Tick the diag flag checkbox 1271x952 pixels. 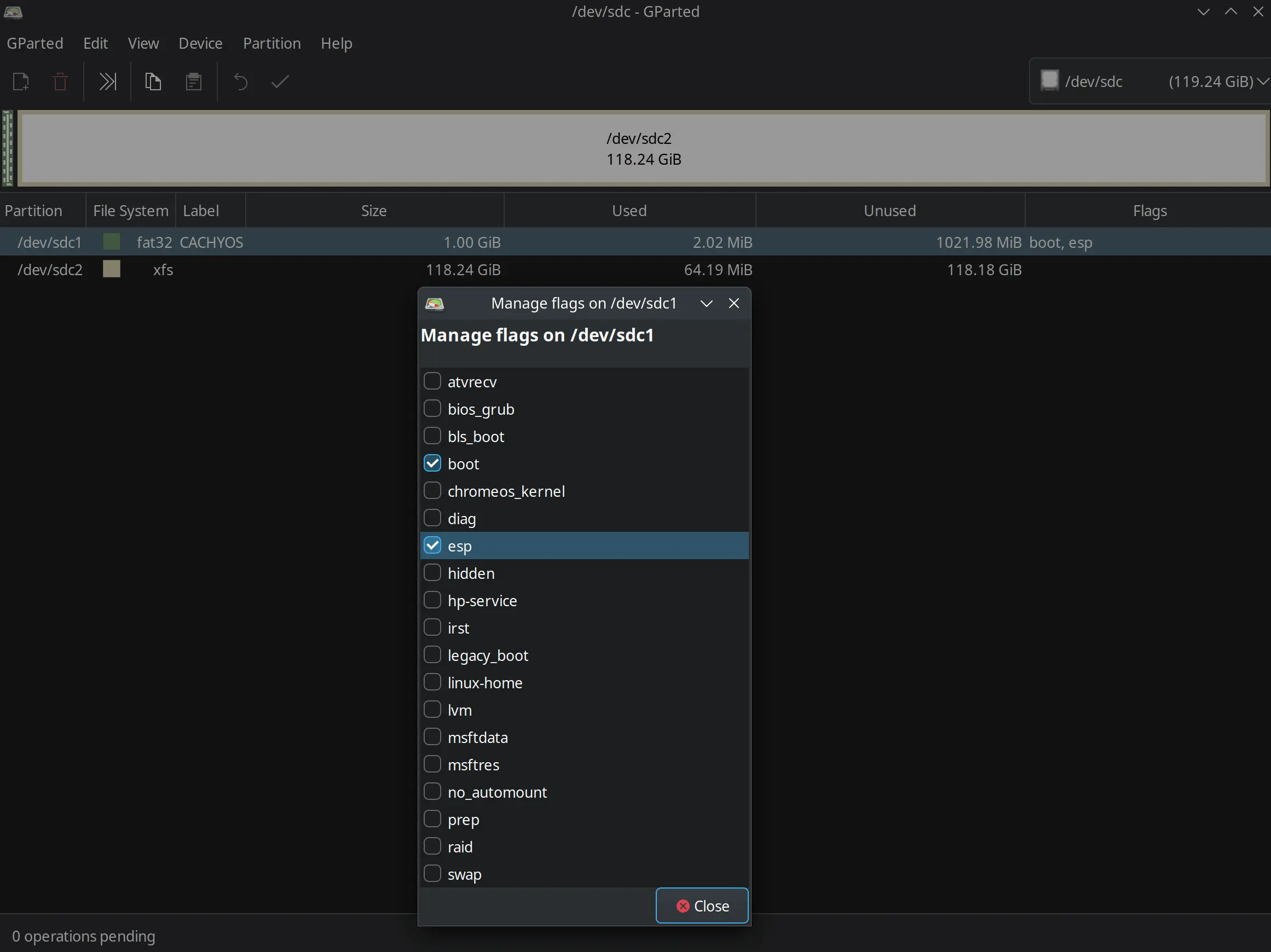pos(432,518)
